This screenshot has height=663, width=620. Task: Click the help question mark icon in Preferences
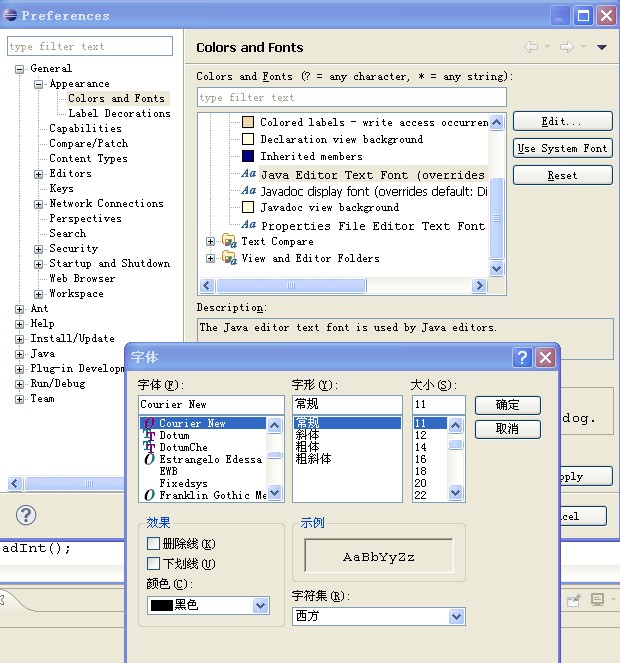(x=26, y=515)
